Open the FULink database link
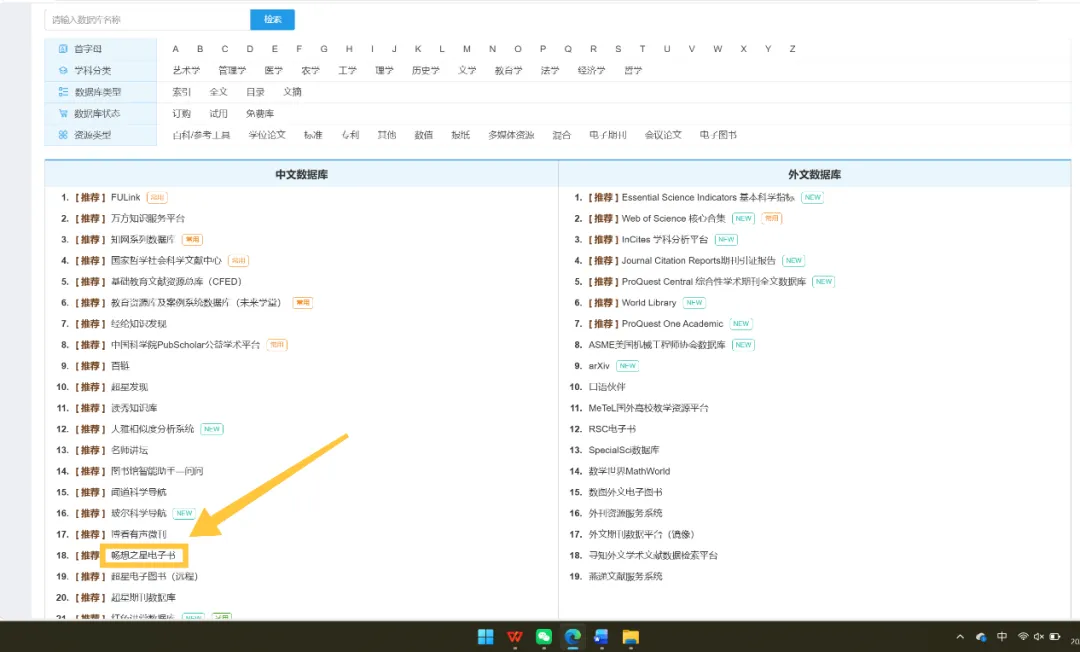The width and height of the screenshot is (1080, 652). pos(125,198)
